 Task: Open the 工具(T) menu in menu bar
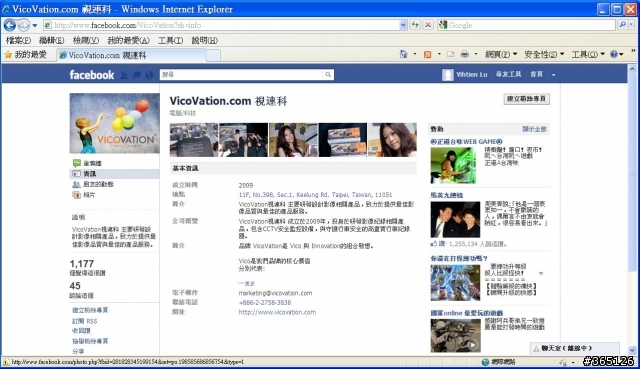[171, 40]
